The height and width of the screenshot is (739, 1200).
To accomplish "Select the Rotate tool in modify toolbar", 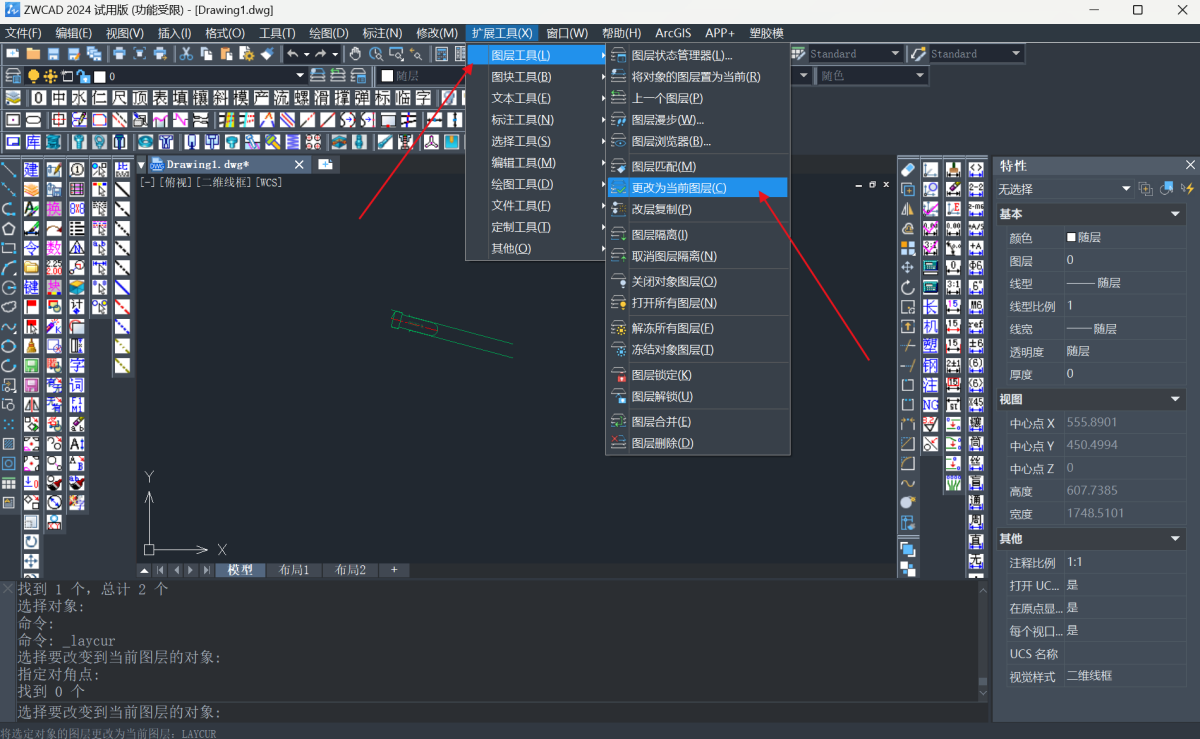I will 908,287.
